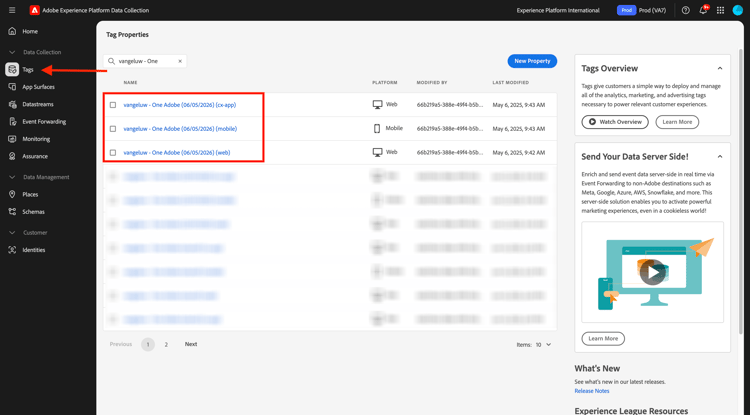The image size is (750, 415).
Task: Open Schemas menu item
Action: pos(33,211)
